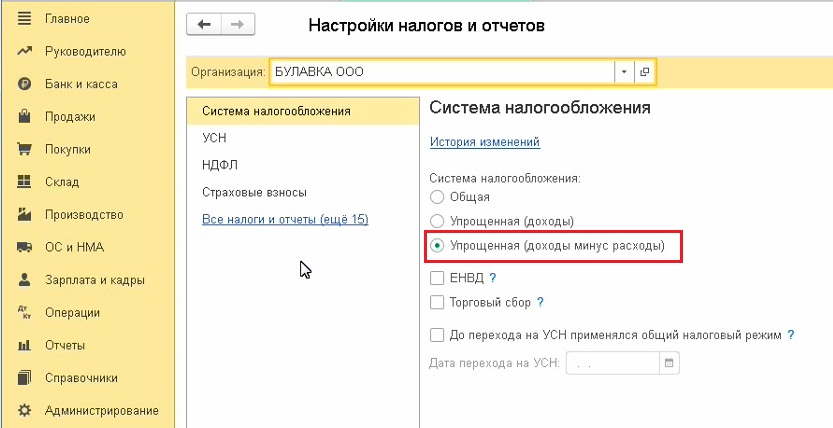Click the back navigation arrow
The height and width of the screenshot is (428, 833).
click(205, 25)
